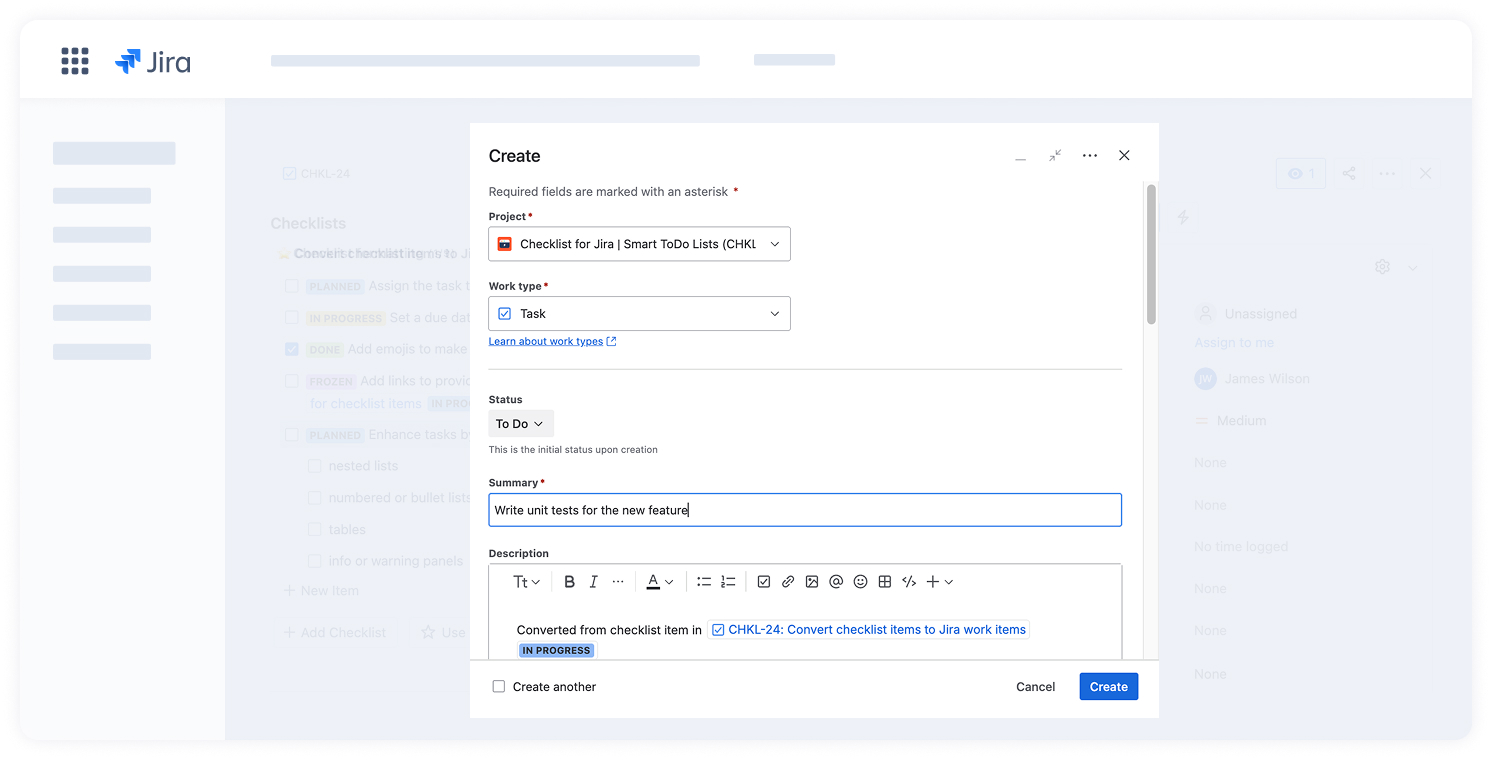Close the Create dialog
Viewport: 1492px width, 760px height.
(x=1124, y=156)
